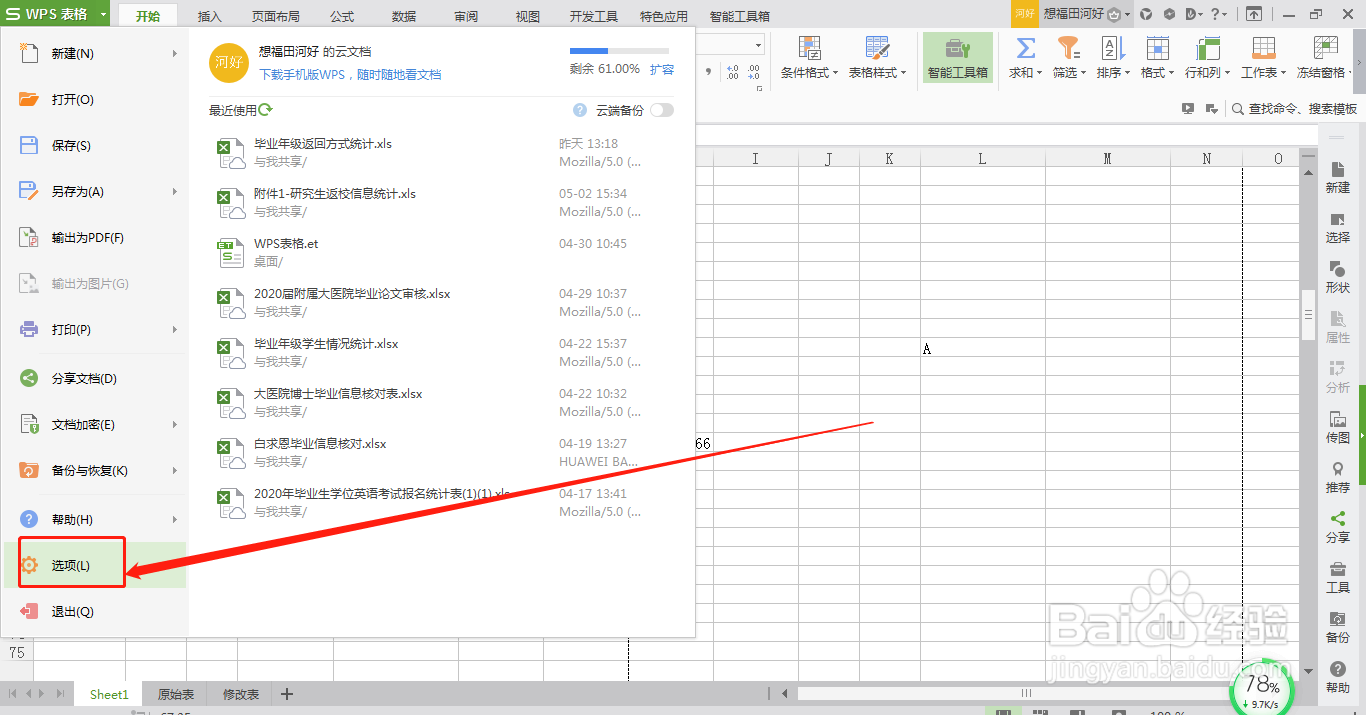This screenshot has width=1366, height=715.
Task: Switch to the 公式 tab
Action: pos(342,16)
